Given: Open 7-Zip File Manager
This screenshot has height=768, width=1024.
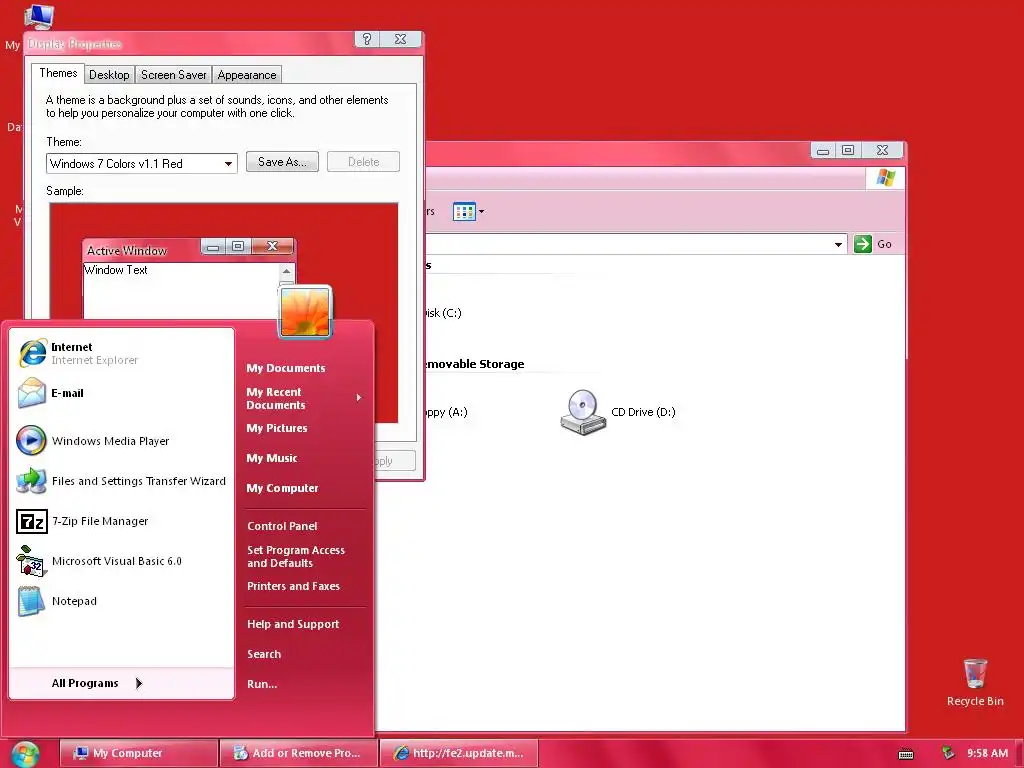Looking at the screenshot, I should click(x=121, y=521).
